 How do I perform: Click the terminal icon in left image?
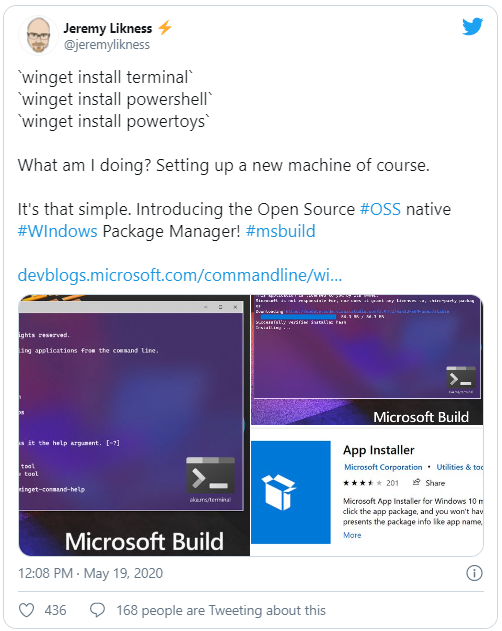pyautogui.click(x=210, y=475)
